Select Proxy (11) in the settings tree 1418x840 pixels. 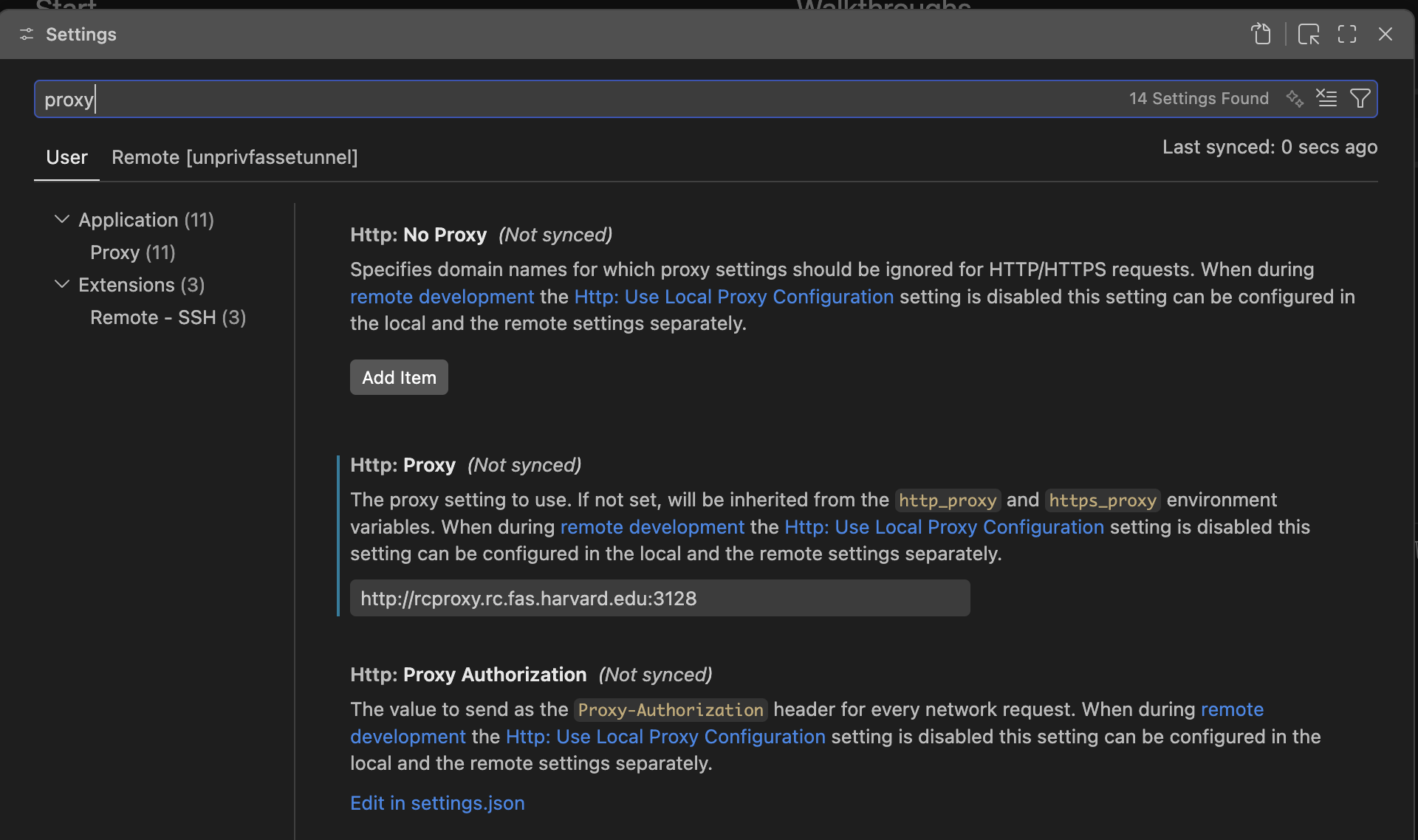(132, 252)
